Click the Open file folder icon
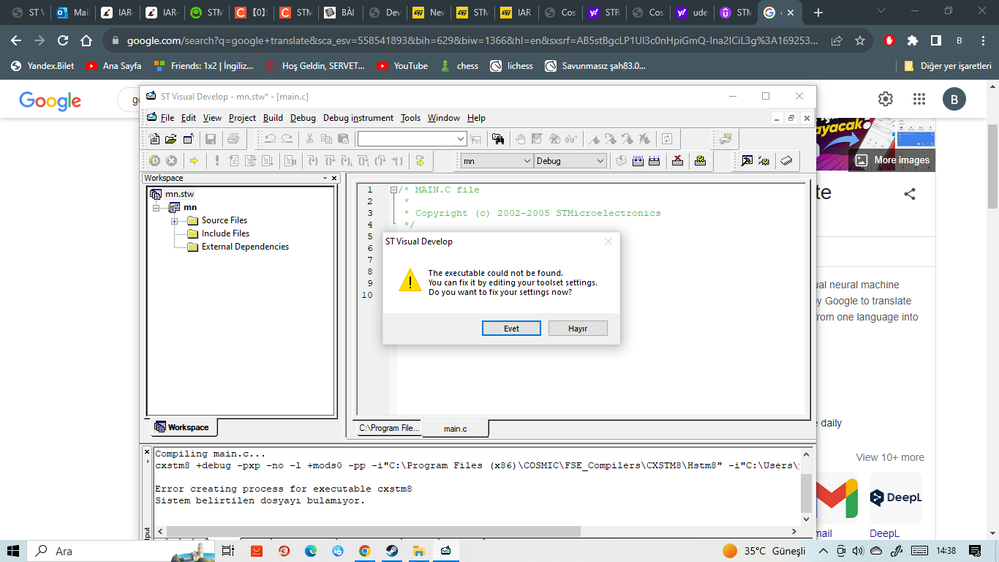This screenshot has width=999, height=562. coord(171,139)
